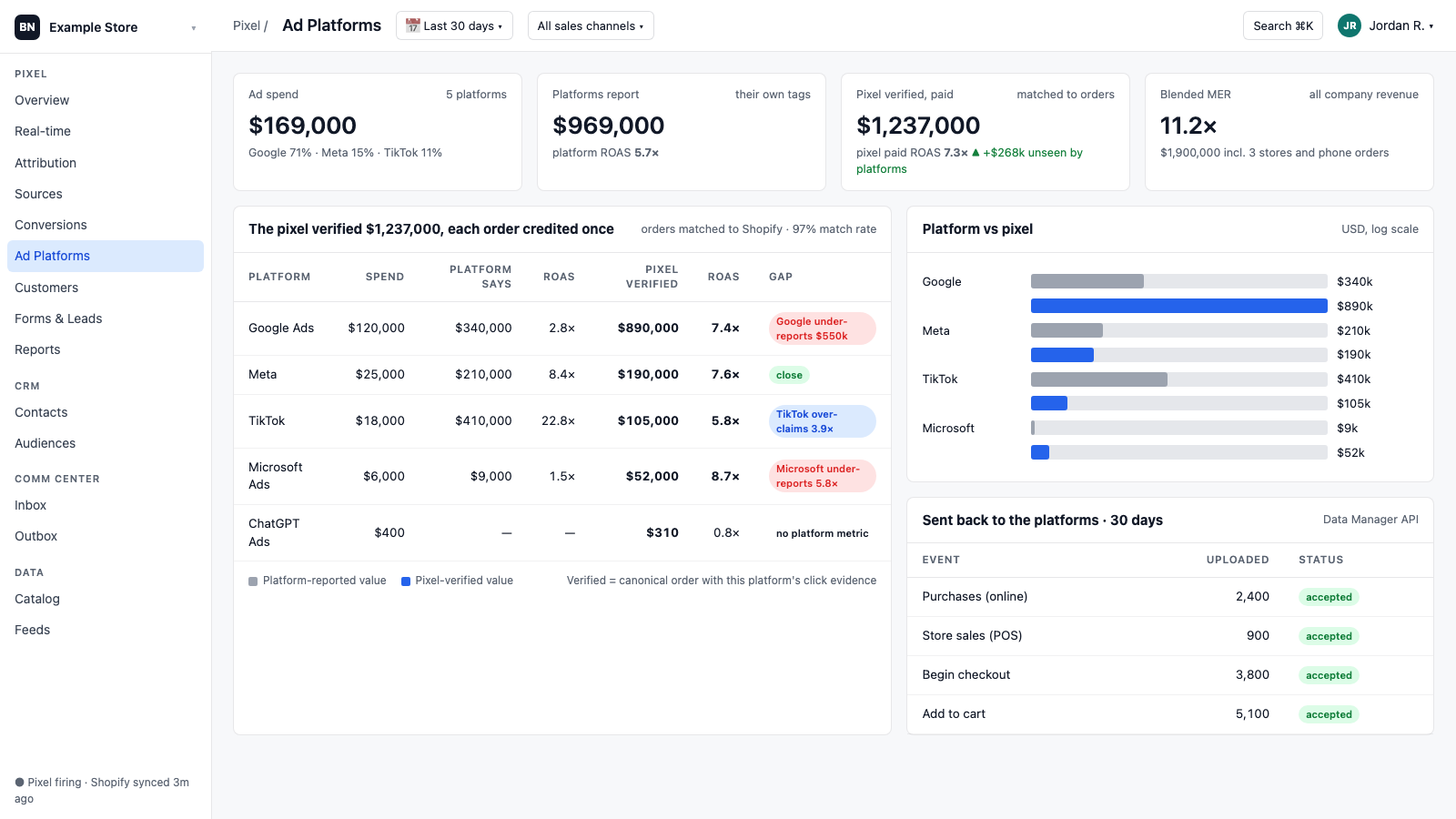Click the ChatGPT Ads row name
Screen dimensions: 1456x819
click(274, 532)
